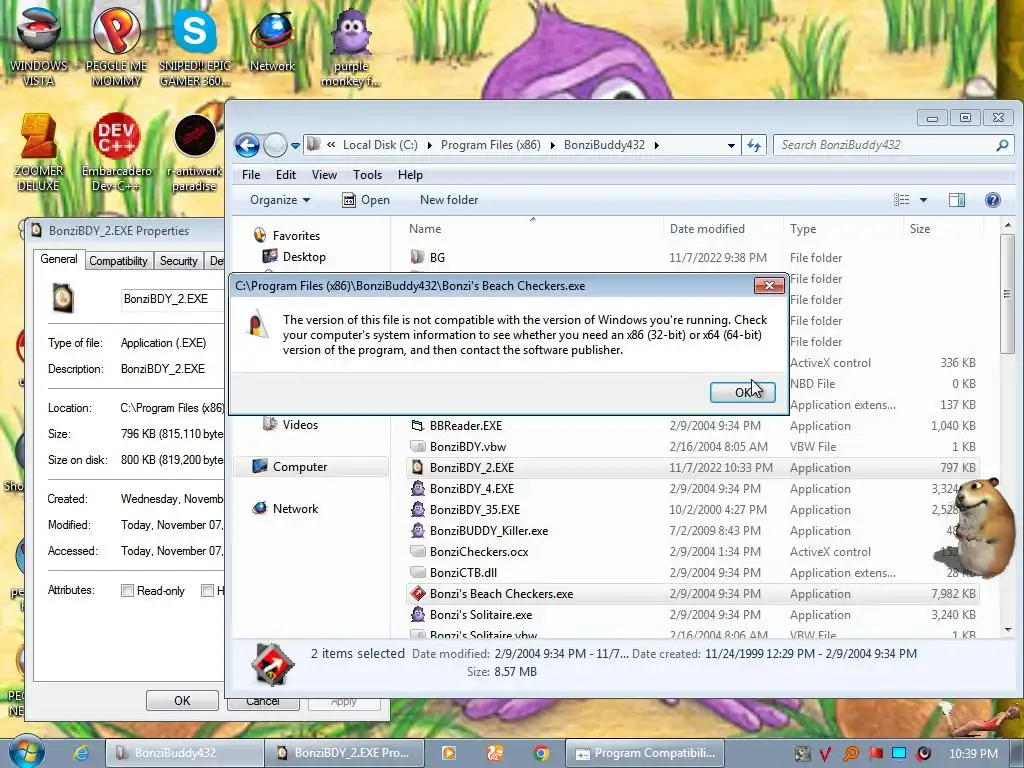Select the Embarcadero Dev-C++ desktop icon
The image size is (1024, 768).
[x=116, y=152]
